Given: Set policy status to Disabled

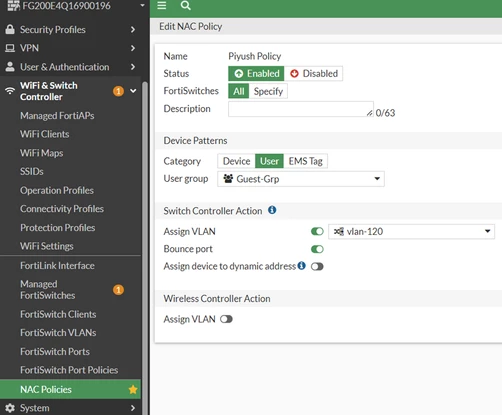Looking at the screenshot, I should 313,73.
